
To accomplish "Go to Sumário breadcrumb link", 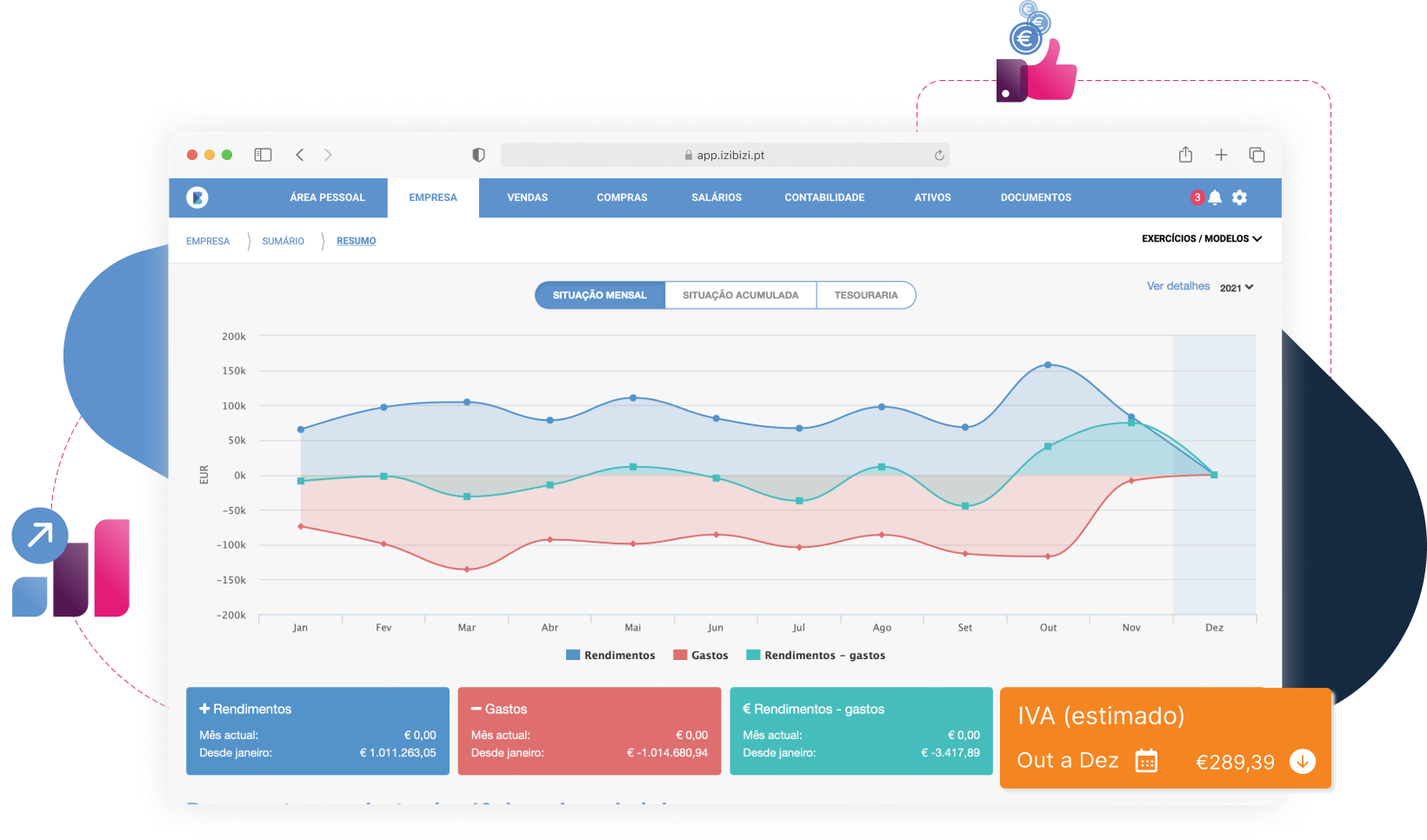I will pos(283,241).
